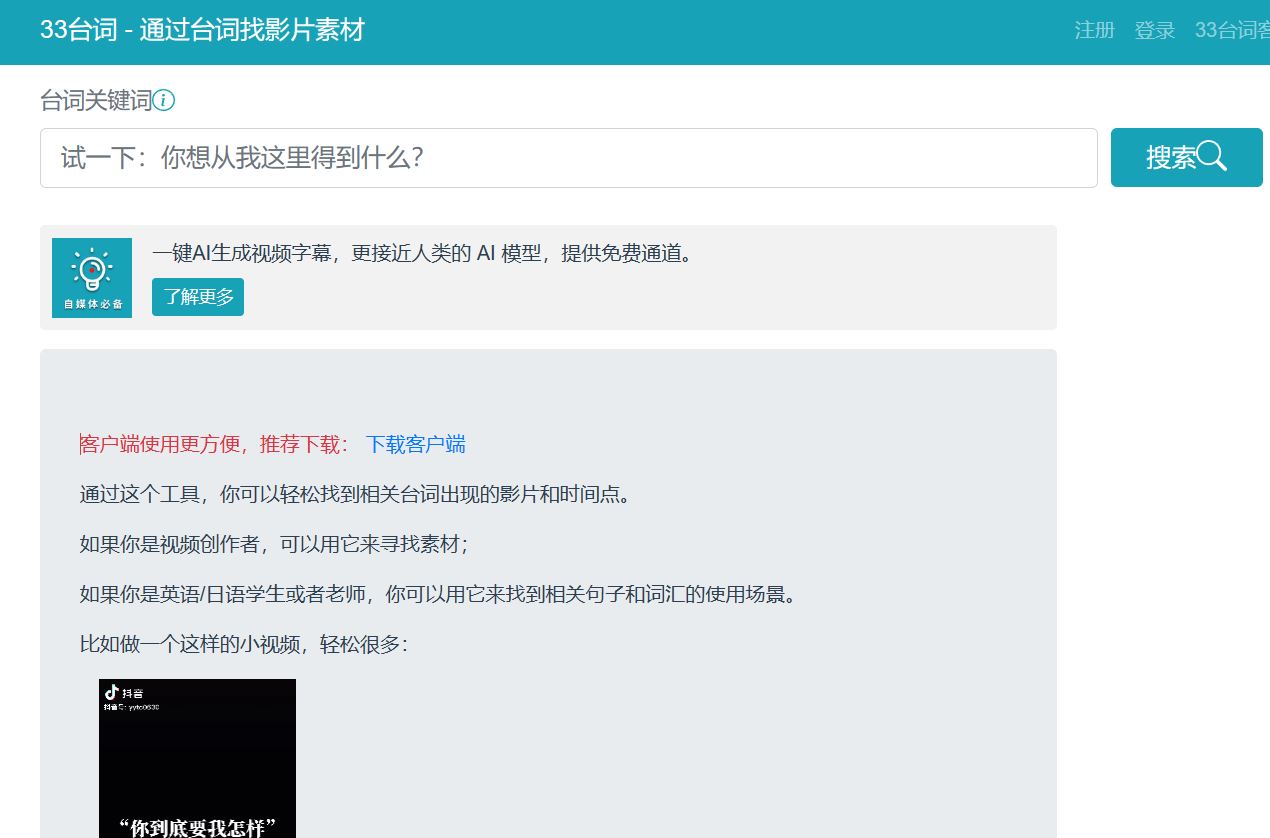Viewport: 1270px width, 838px height.
Task: Click the red 客户端使用更方便 notice text
Action: click(214, 445)
